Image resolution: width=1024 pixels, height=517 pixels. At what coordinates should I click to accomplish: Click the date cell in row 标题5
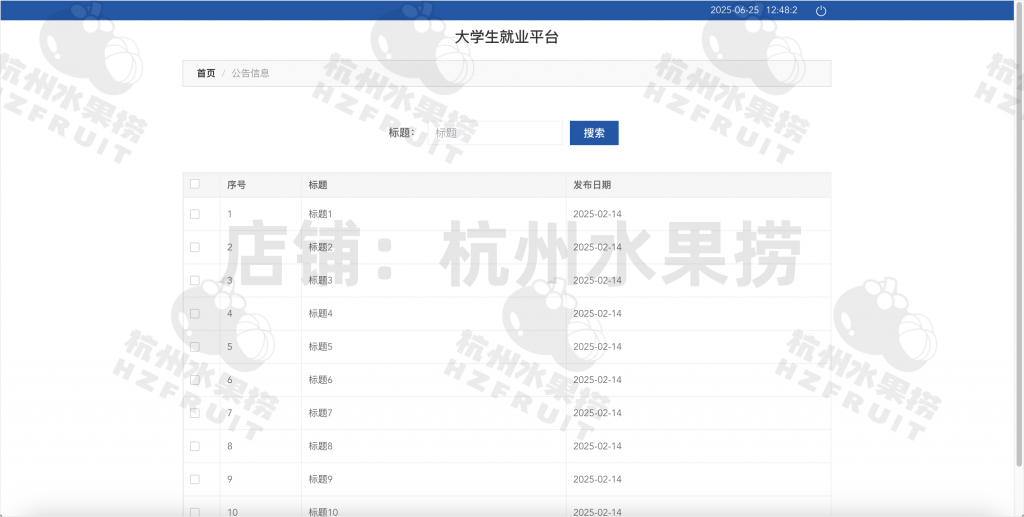(698, 347)
